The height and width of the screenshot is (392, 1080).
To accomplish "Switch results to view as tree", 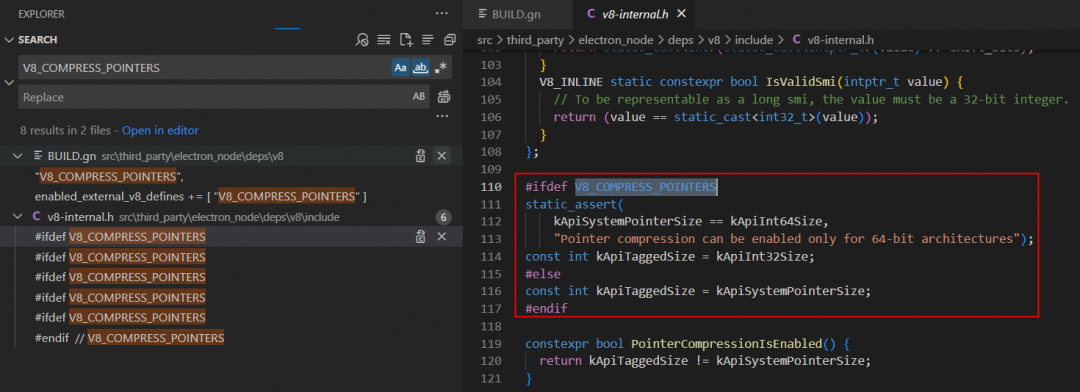I will tap(428, 39).
